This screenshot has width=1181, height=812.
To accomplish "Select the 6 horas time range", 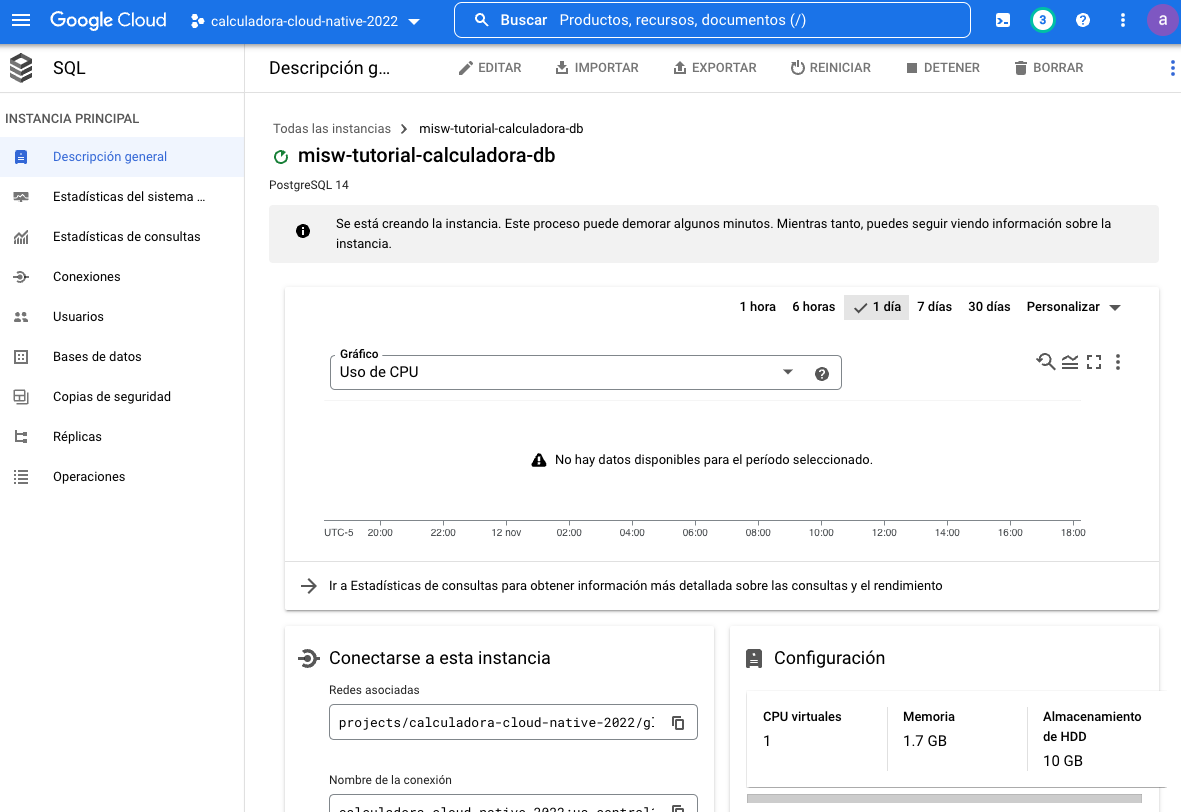I will point(813,307).
